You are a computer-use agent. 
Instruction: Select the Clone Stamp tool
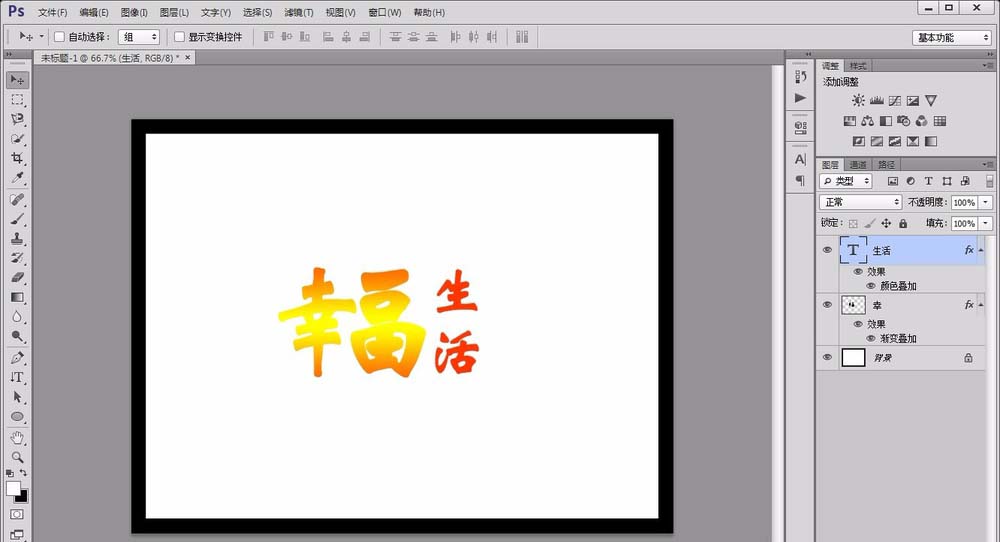tap(17, 238)
